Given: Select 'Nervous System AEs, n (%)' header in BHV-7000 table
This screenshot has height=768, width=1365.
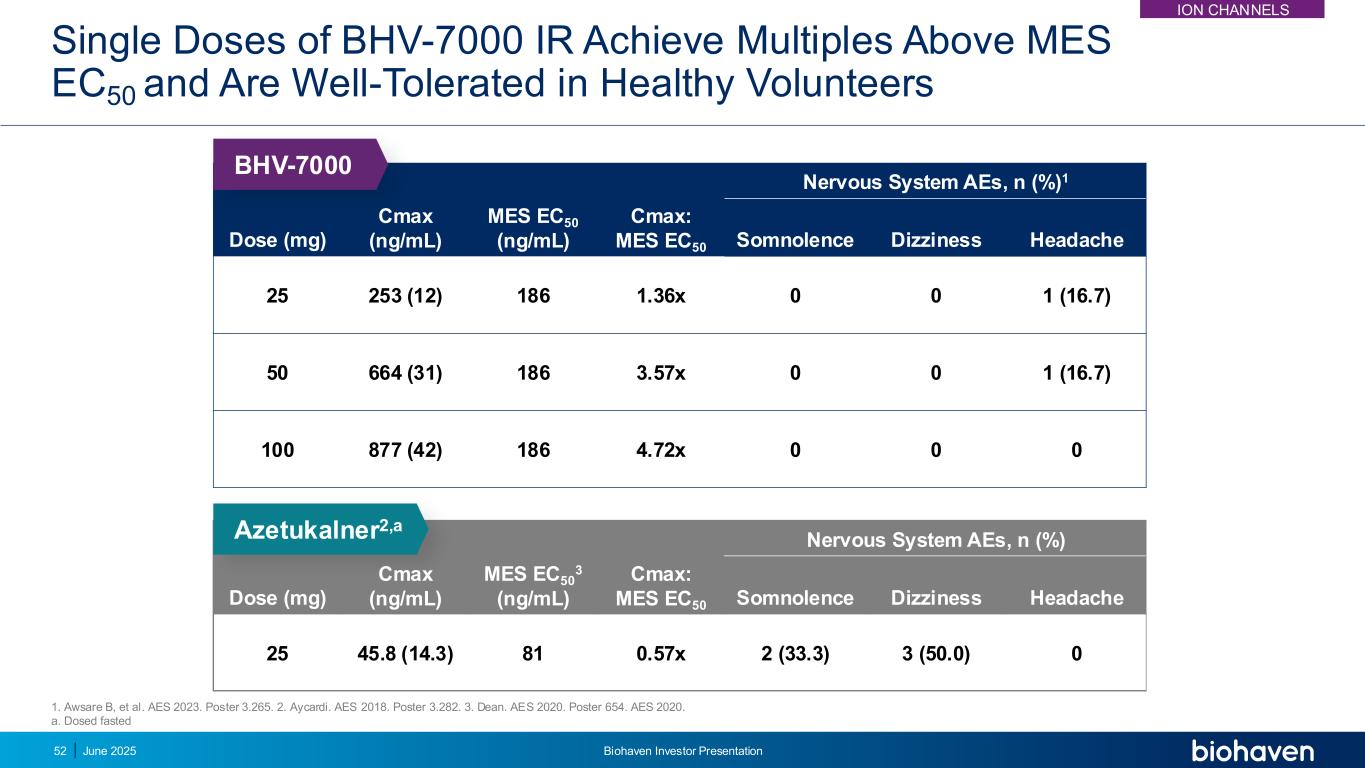Looking at the screenshot, I should 935,181.
